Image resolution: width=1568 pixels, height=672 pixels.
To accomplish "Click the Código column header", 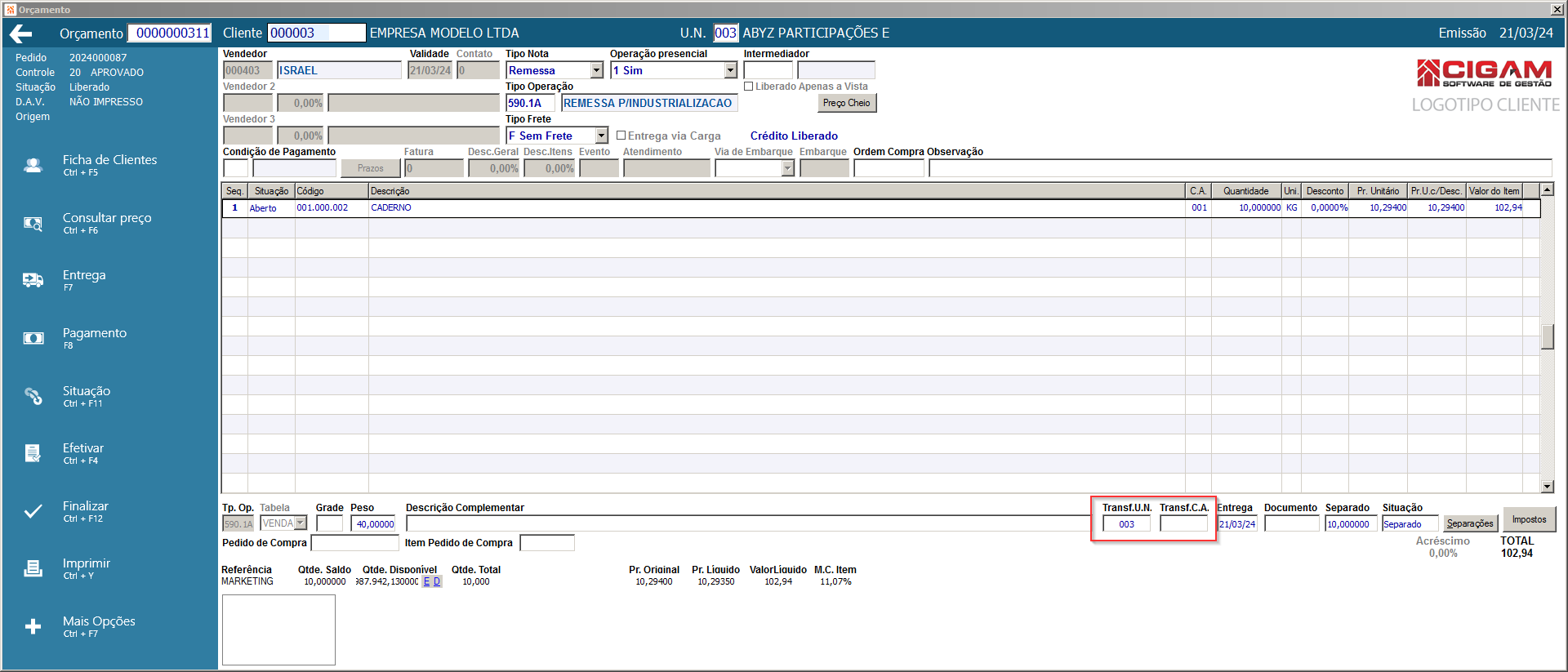I will (x=332, y=191).
